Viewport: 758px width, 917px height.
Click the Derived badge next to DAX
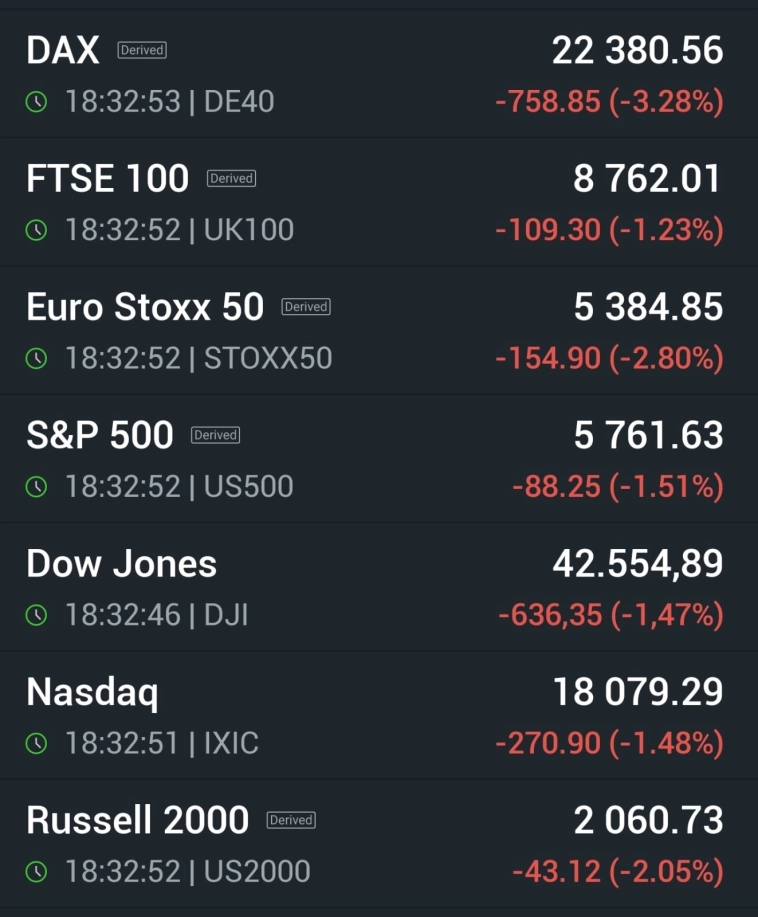[x=142, y=50]
